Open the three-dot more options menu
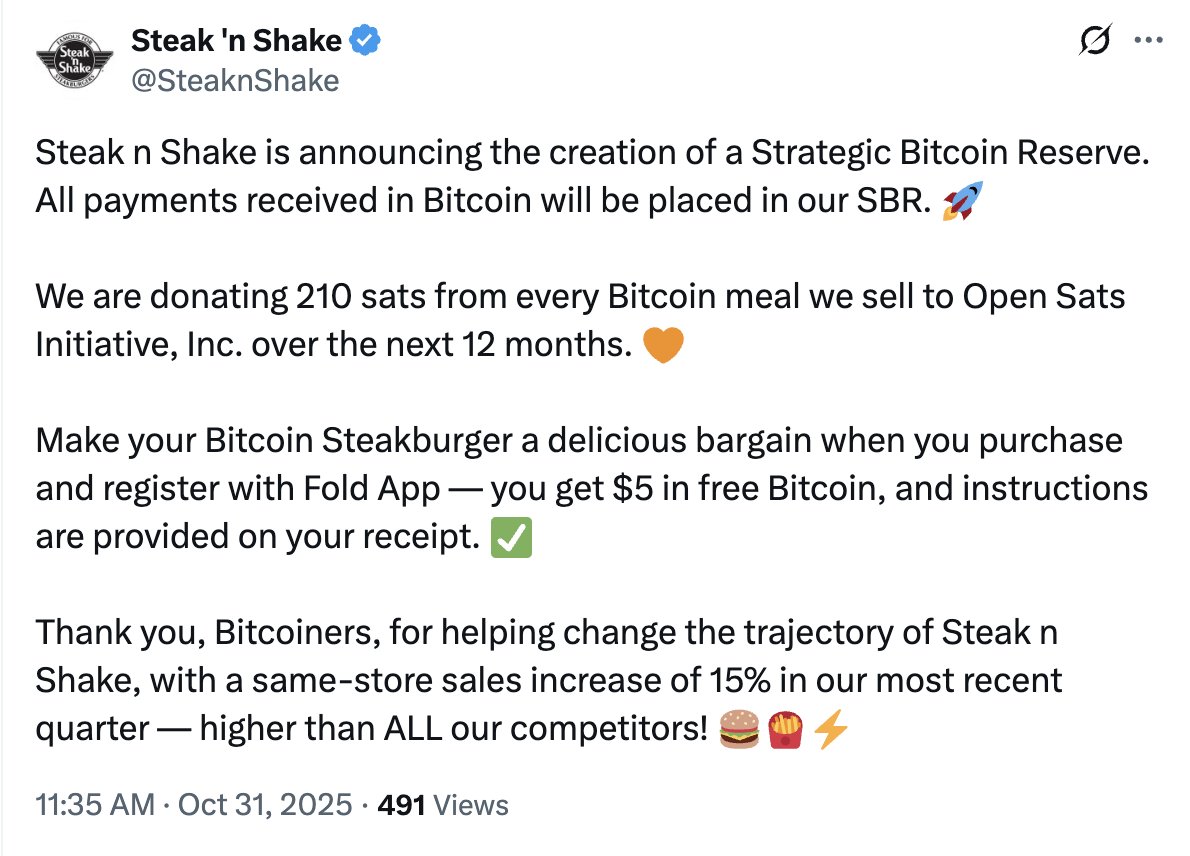The image size is (1190, 856). pos(1145,43)
